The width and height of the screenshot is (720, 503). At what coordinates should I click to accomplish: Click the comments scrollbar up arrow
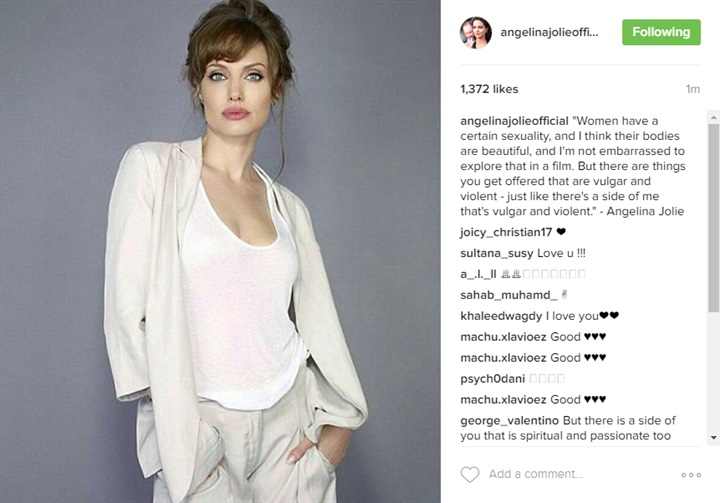[x=714, y=118]
